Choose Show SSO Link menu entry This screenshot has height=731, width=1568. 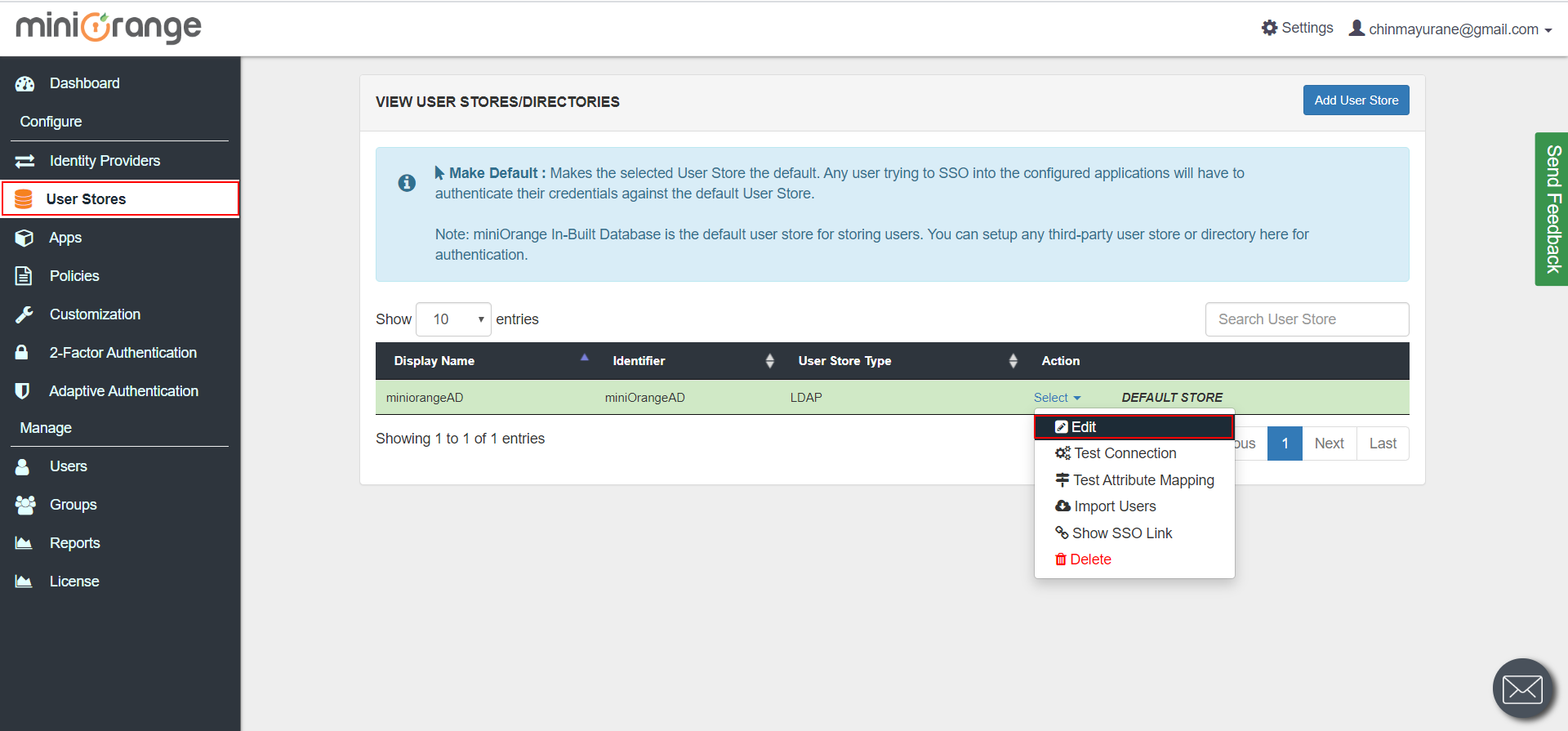1134,533
